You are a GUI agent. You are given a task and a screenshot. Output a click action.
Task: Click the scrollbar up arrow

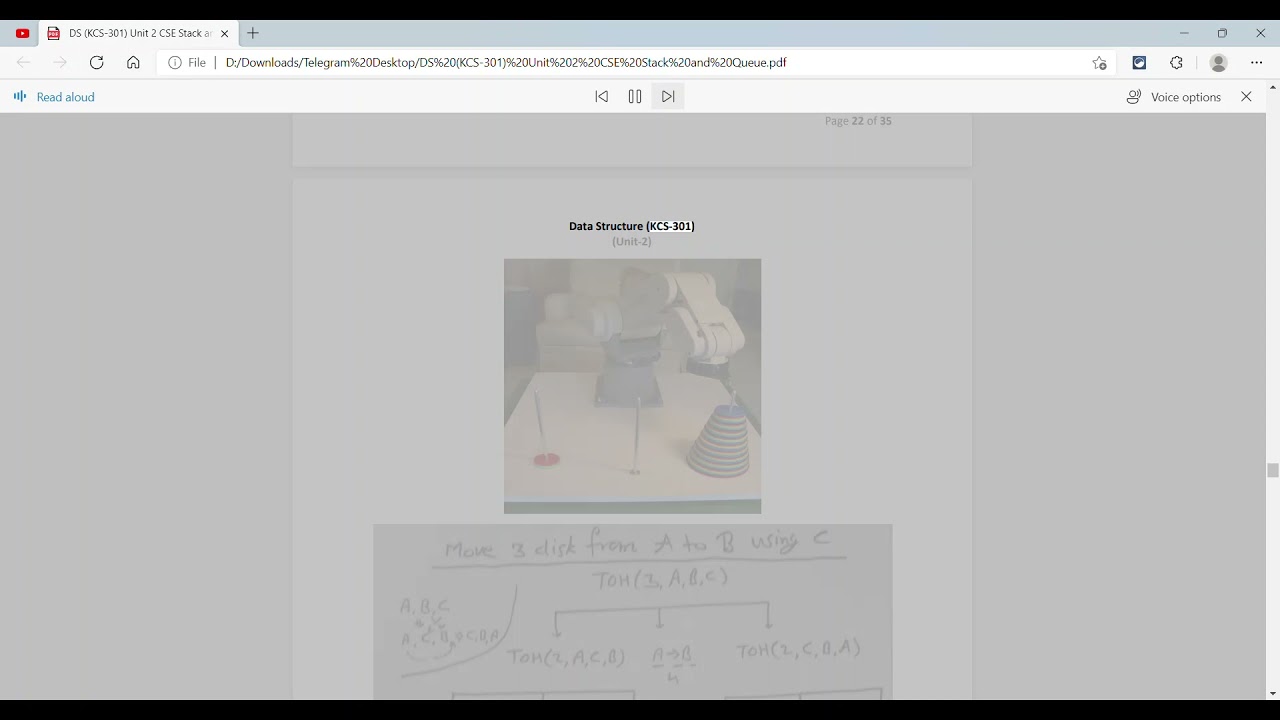tap(1273, 88)
